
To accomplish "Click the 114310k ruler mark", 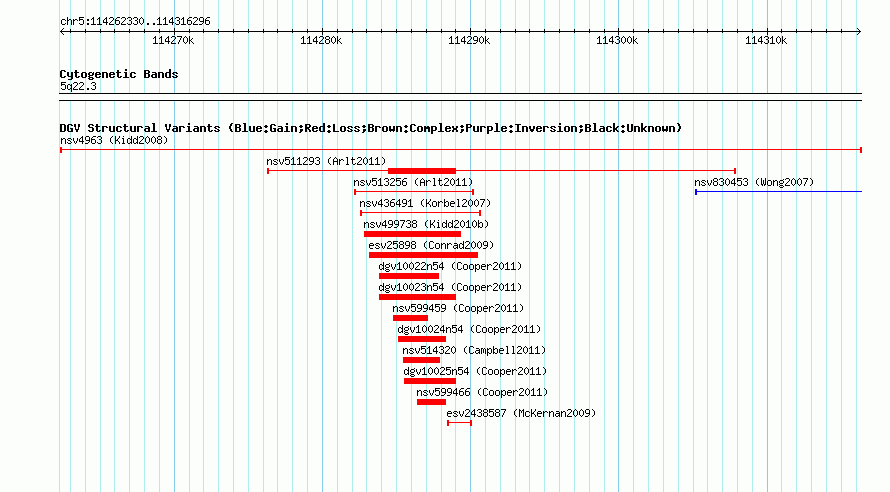I will point(766,40).
